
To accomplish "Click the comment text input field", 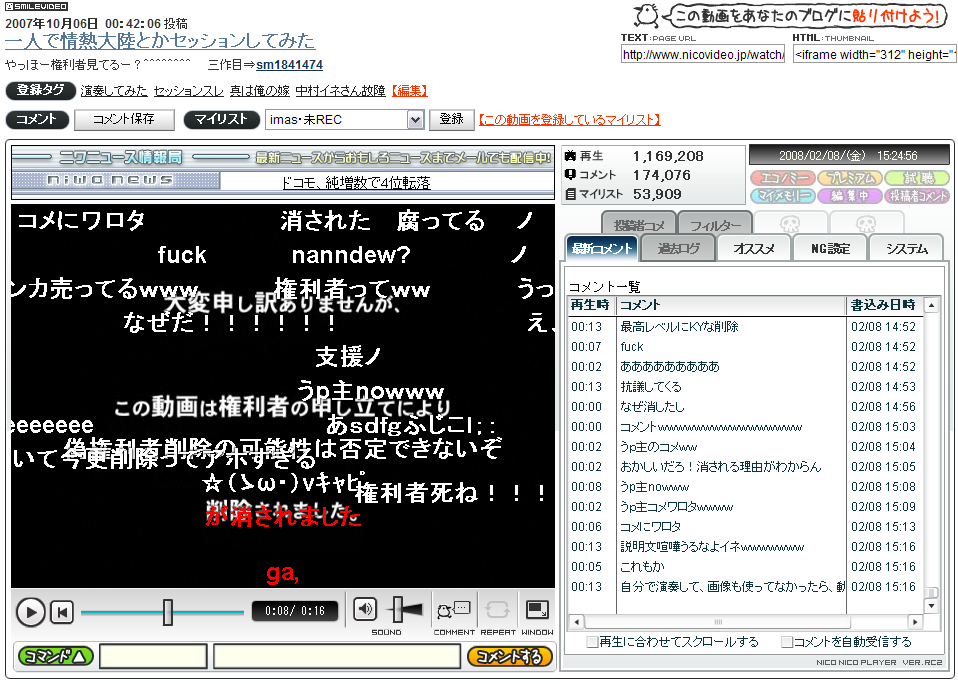I will tap(337, 657).
